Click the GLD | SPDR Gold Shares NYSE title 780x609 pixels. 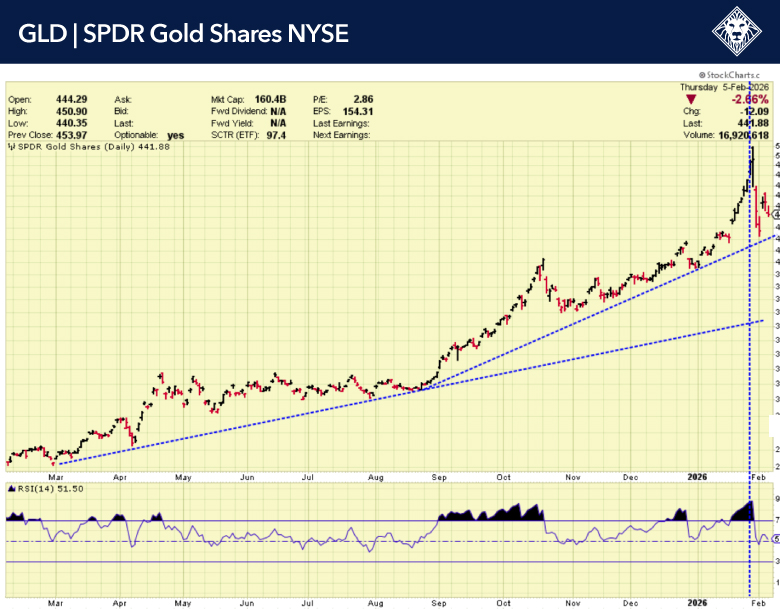click(183, 34)
